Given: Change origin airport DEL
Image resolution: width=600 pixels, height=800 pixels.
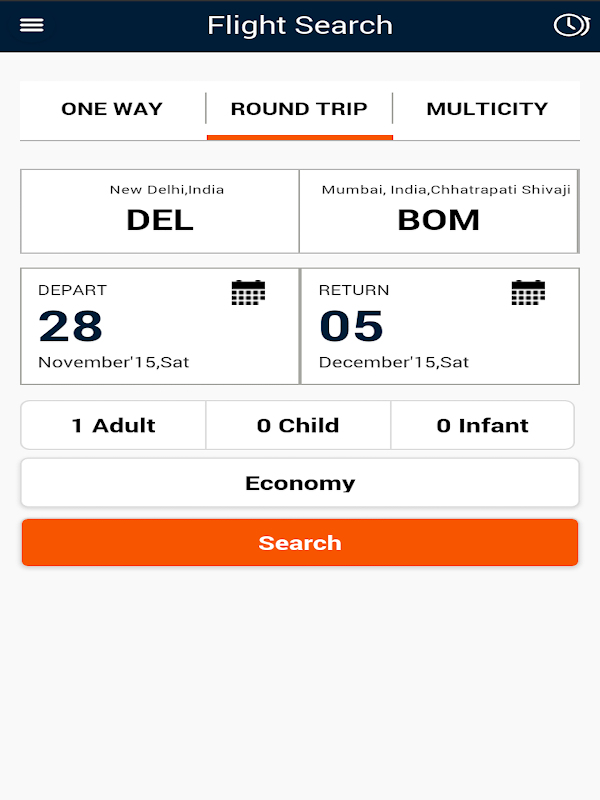Looking at the screenshot, I should click(x=160, y=221).
